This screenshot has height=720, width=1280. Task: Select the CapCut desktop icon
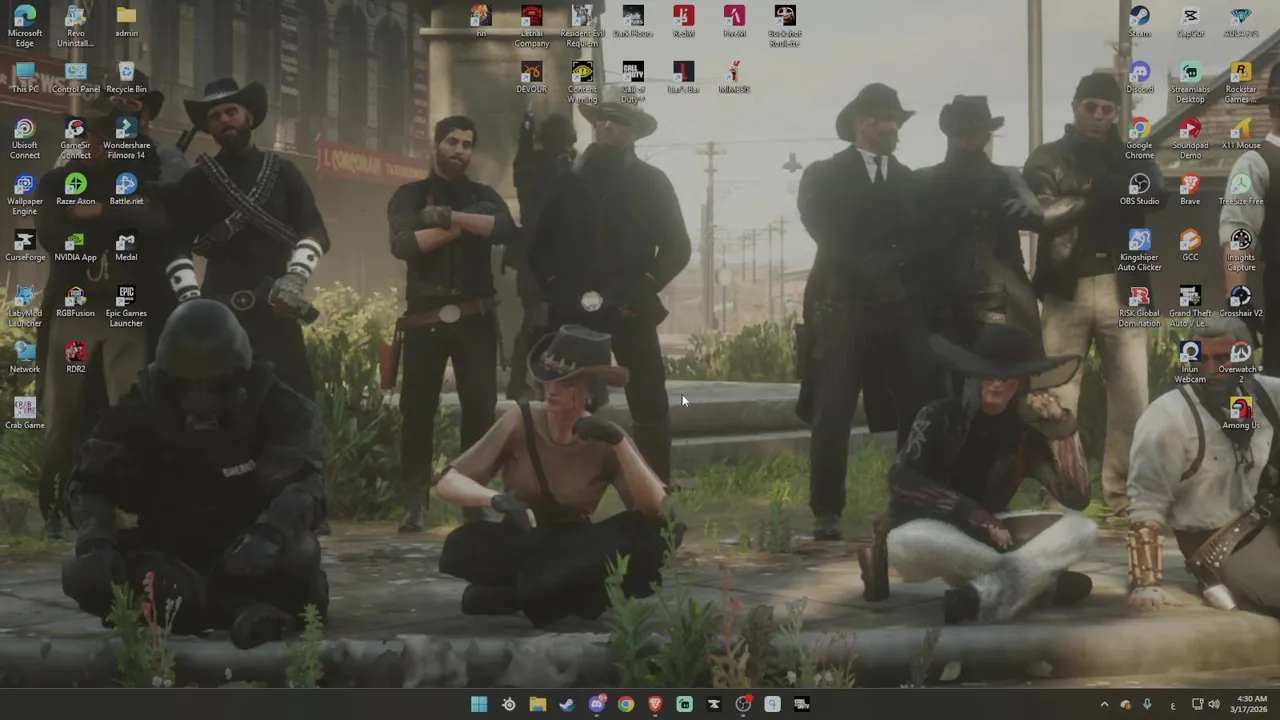click(1190, 22)
